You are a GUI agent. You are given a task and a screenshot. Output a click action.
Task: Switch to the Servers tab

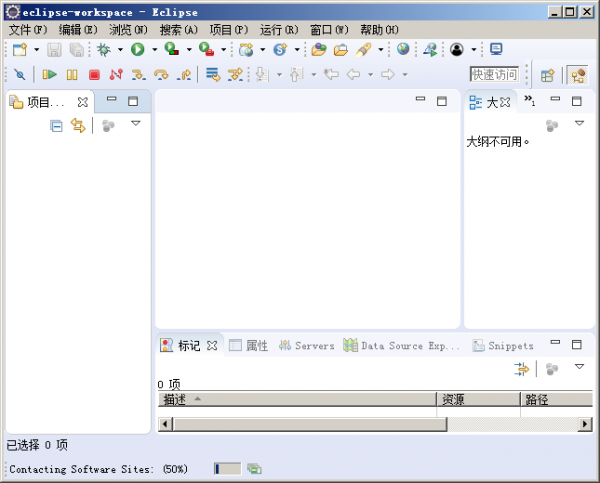(307, 346)
